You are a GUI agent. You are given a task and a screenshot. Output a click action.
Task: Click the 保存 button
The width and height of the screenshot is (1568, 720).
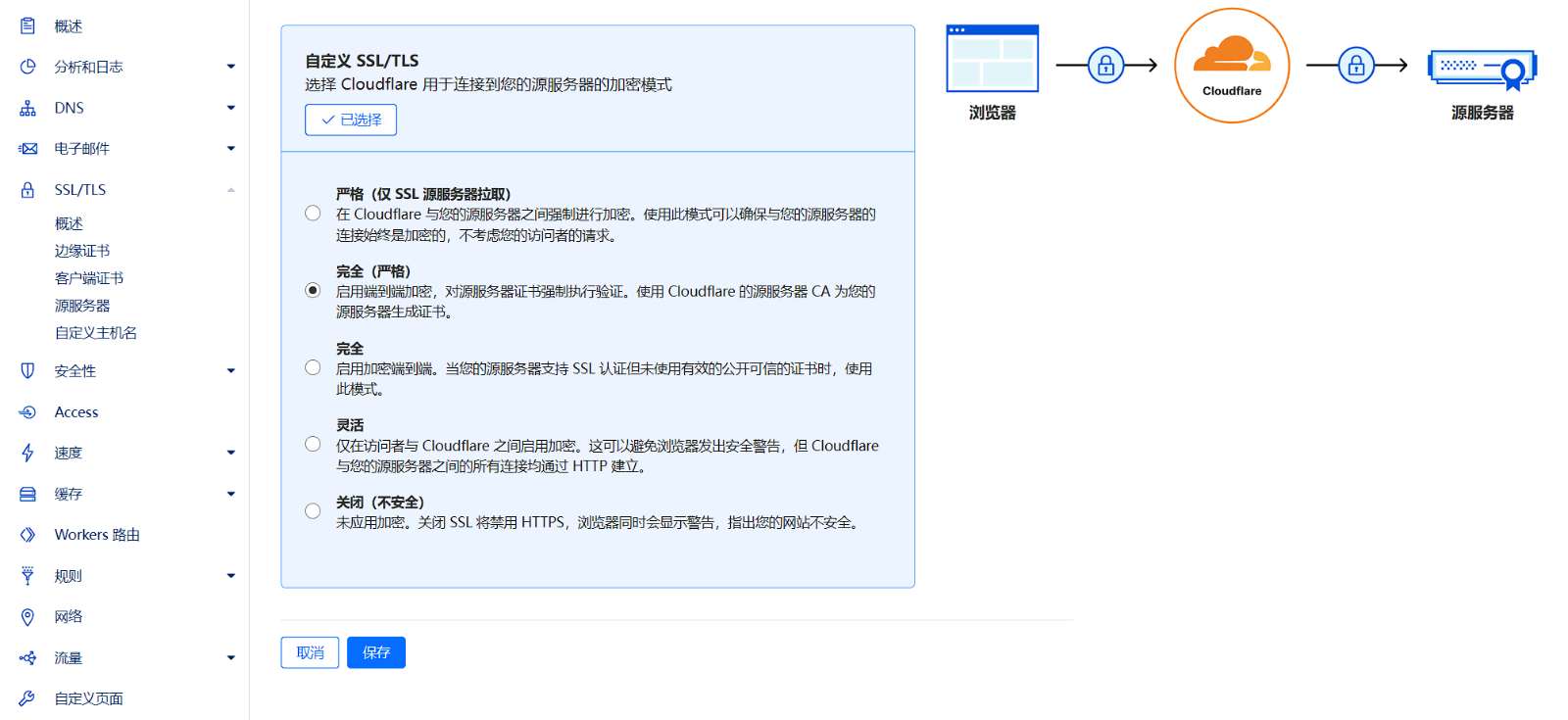click(376, 652)
